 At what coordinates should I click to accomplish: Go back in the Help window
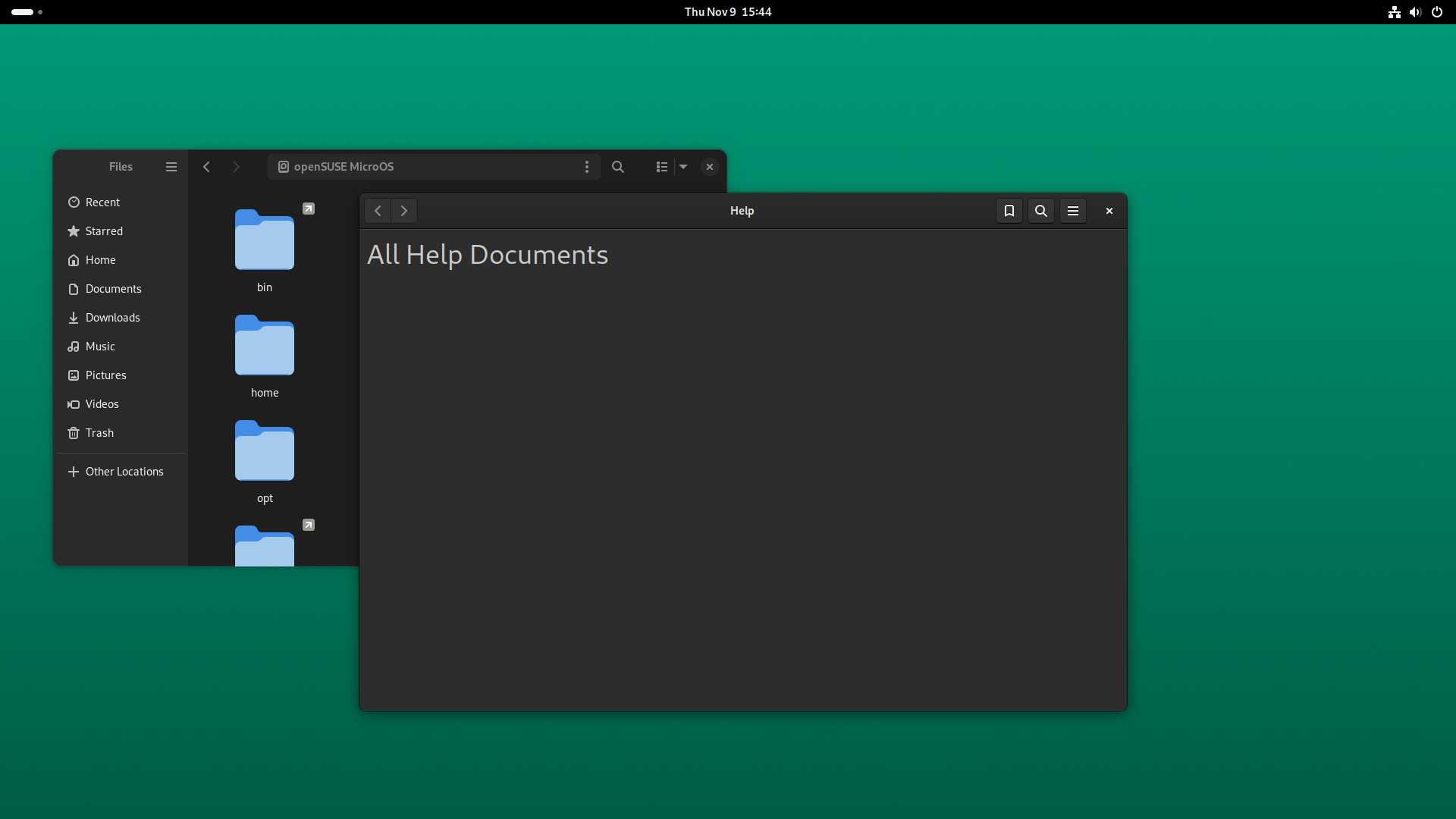click(x=378, y=211)
